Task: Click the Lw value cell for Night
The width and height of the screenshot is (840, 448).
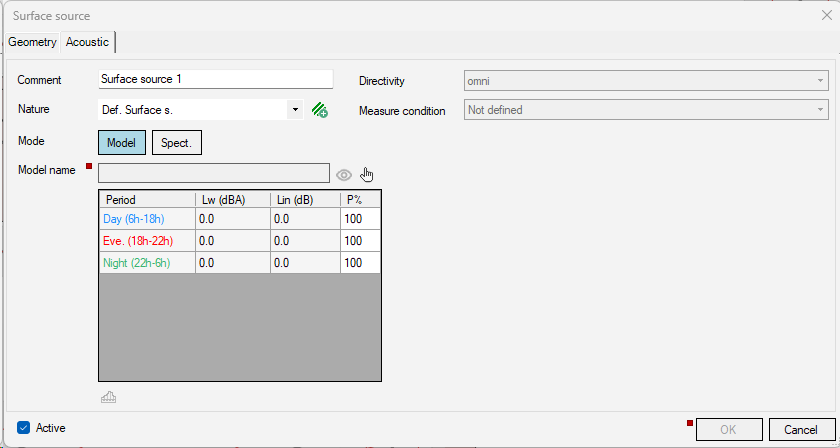Action: (x=233, y=263)
